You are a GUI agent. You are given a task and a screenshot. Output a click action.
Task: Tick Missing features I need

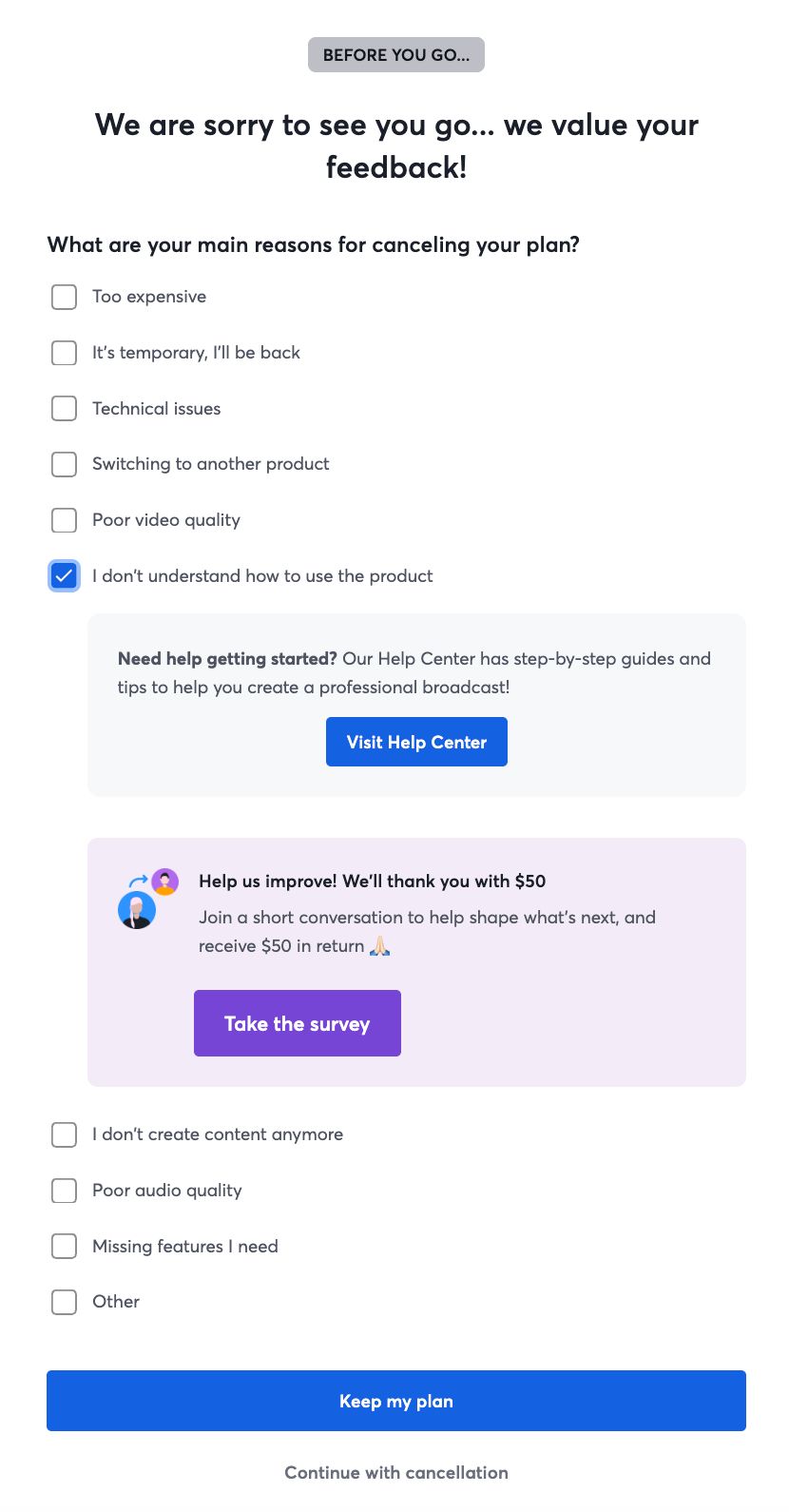[64, 1247]
